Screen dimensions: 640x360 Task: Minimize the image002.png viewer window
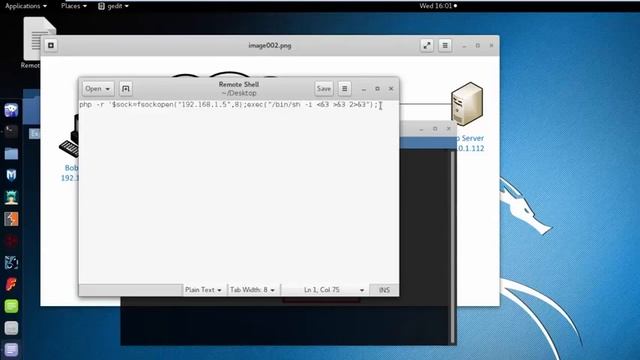(x=464, y=46)
